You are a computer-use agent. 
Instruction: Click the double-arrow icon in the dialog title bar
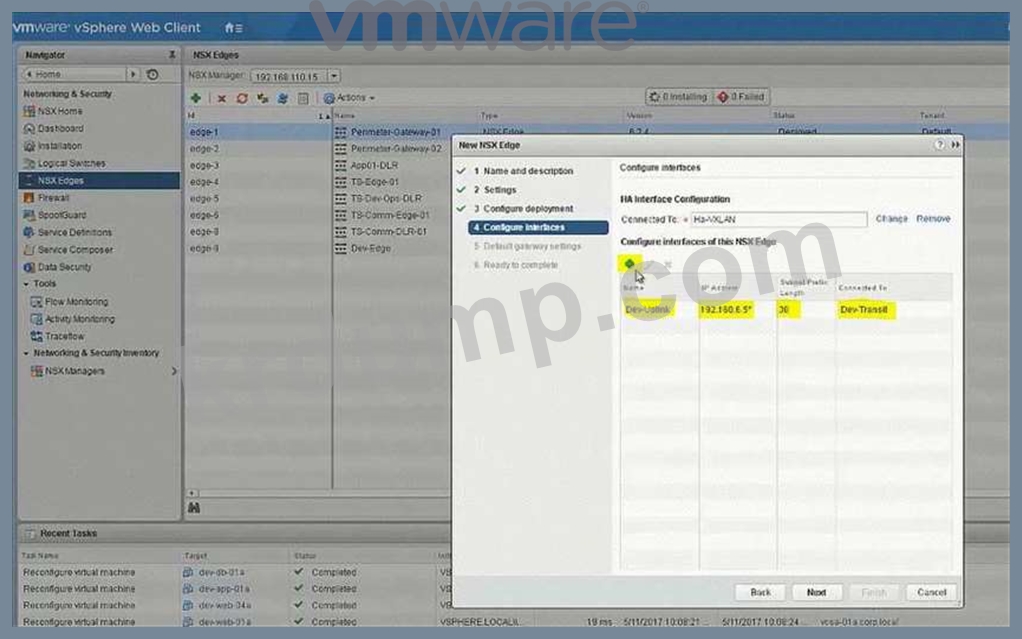coord(955,145)
